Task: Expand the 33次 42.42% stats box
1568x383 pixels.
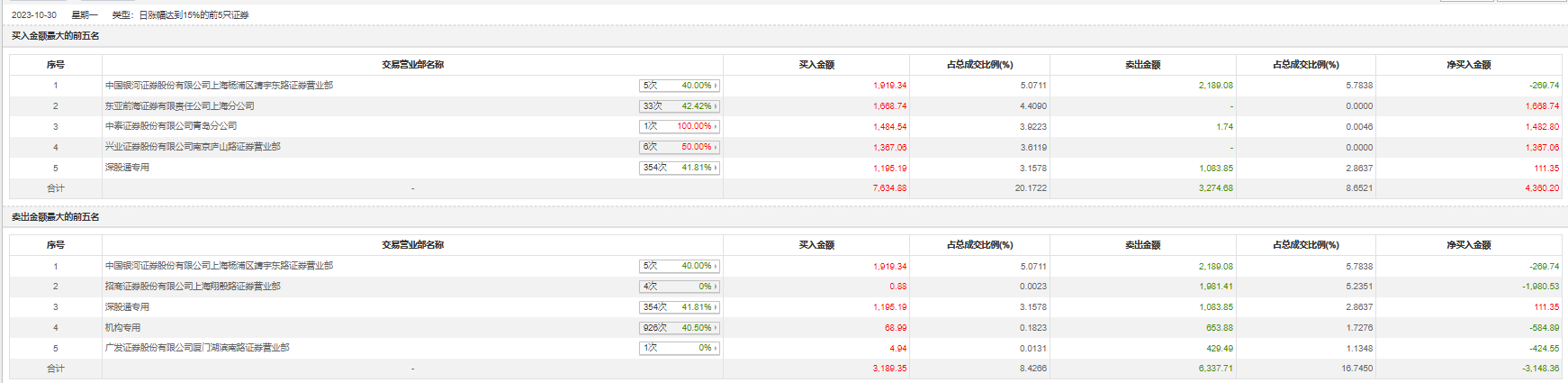Action: coord(679,106)
